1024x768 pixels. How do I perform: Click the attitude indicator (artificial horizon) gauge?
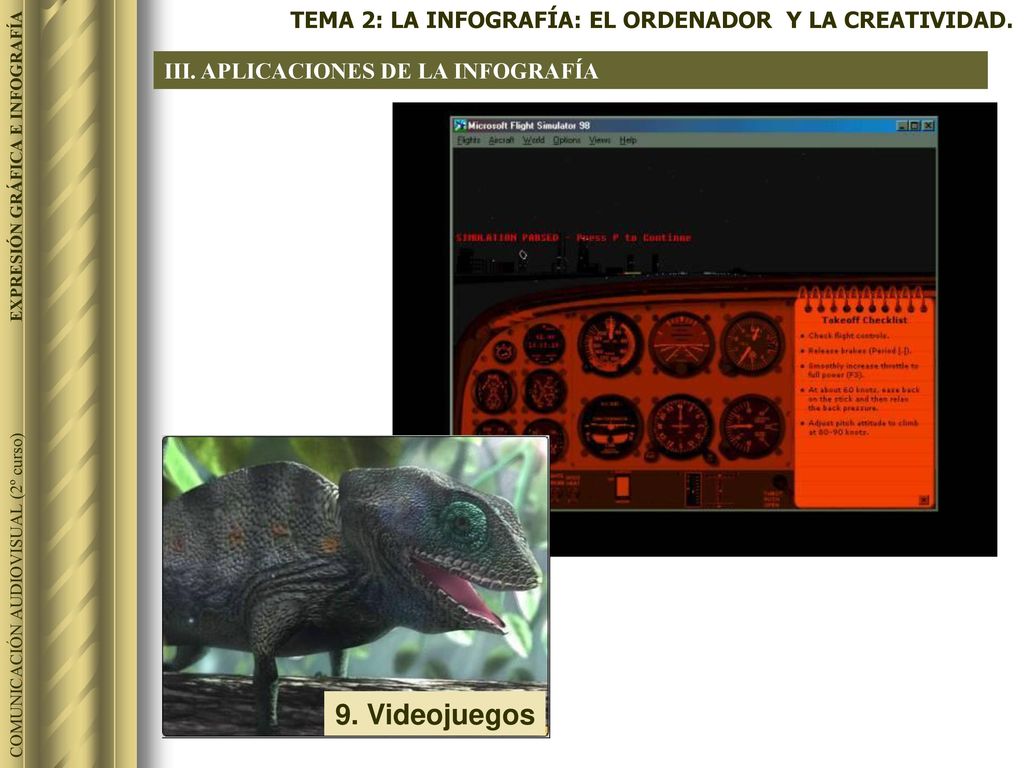[x=680, y=344]
